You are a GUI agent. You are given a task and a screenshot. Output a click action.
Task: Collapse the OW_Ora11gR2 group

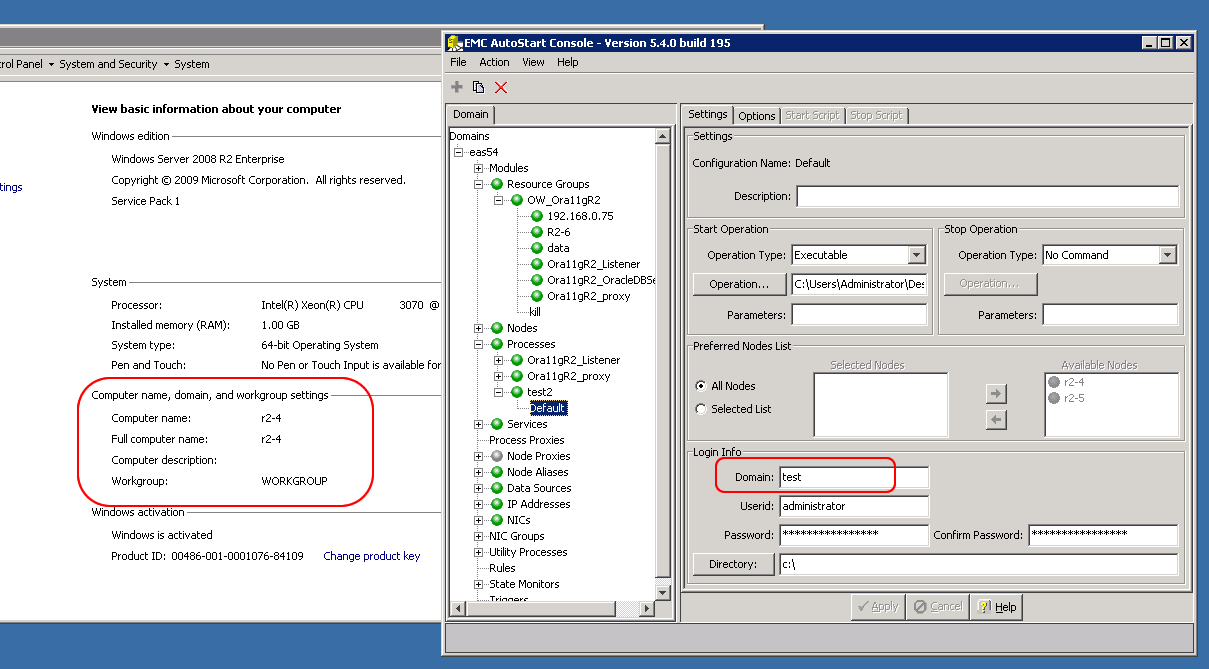tap(499, 200)
